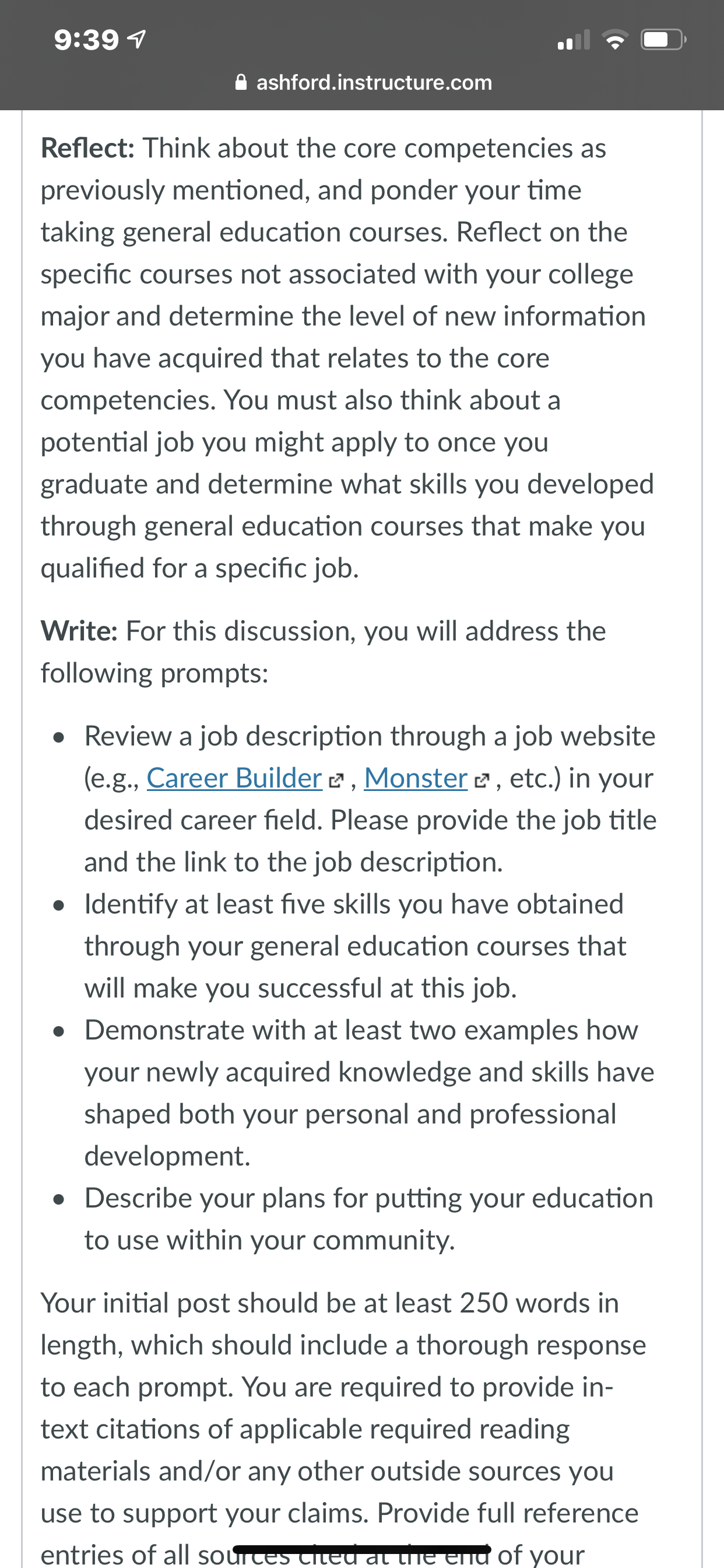Tap the battery indicator icon

(x=664, y=40)
